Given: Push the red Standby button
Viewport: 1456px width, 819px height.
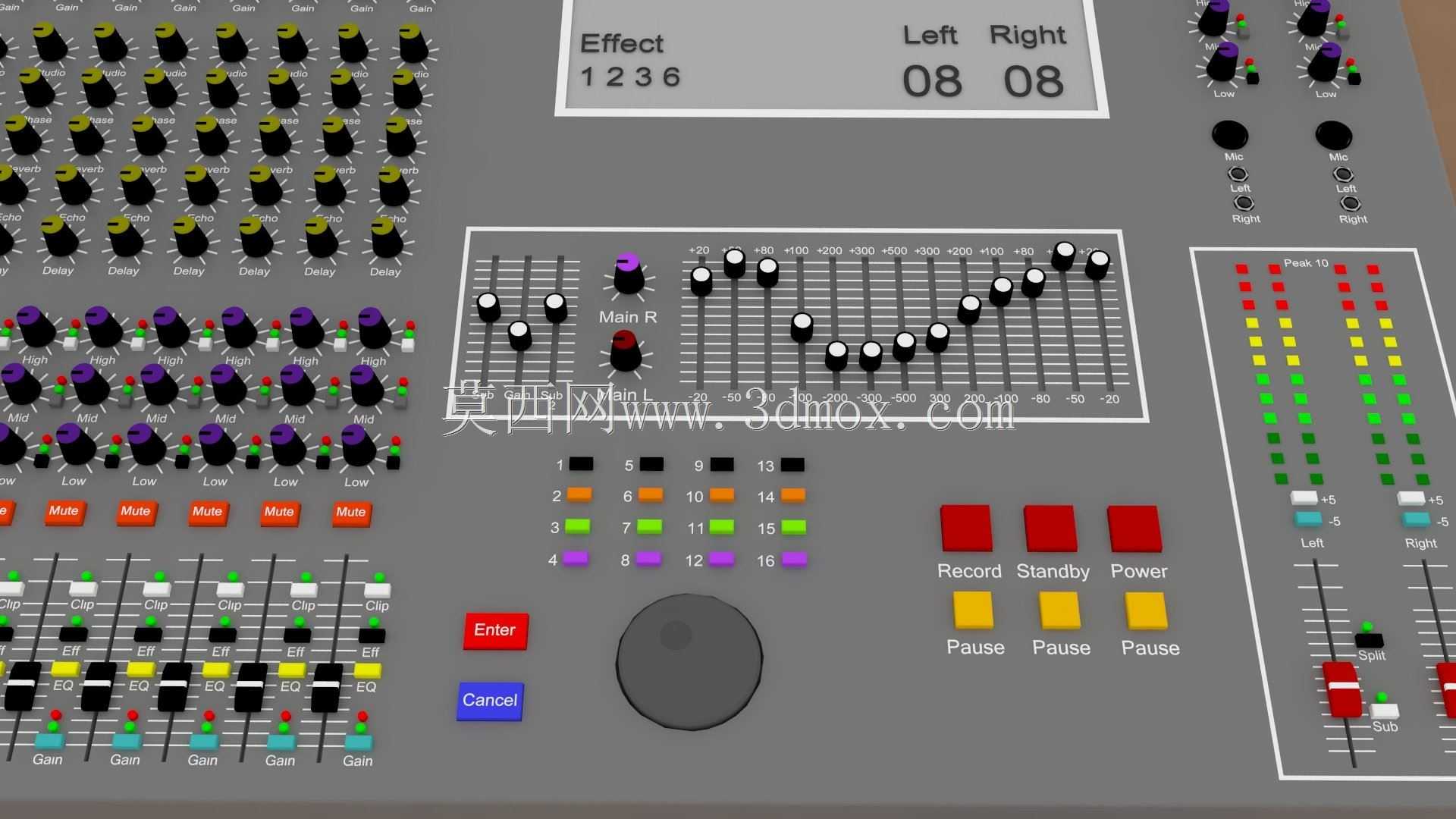Looking at the screenshot, I should (1050, 529).
